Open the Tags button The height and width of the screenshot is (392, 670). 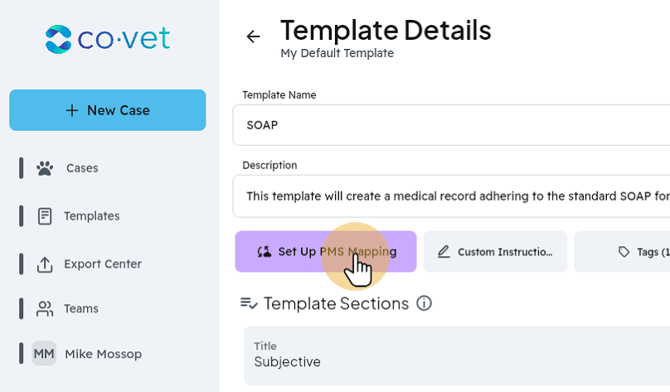pos(622,251)
